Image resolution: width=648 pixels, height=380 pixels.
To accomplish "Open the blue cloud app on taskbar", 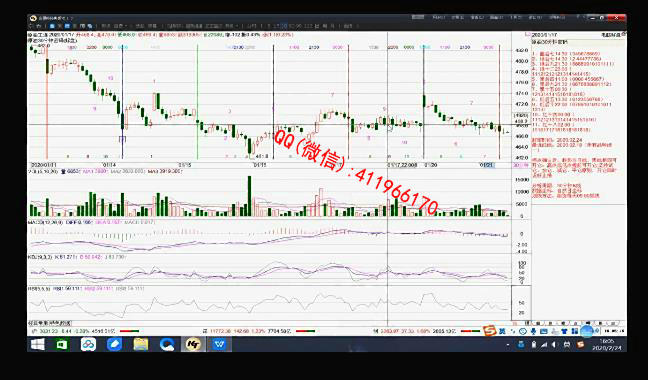I will tap(88, 344).
